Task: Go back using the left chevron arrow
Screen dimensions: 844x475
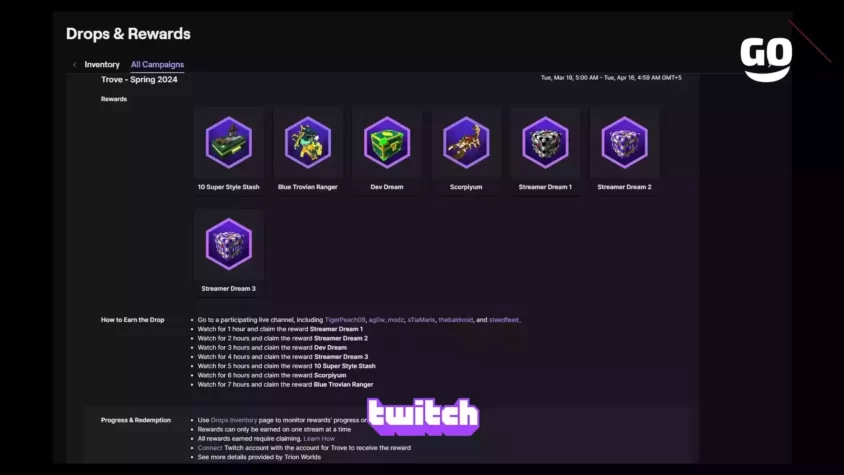Action: pyautogui.click(x=74, y=65)
